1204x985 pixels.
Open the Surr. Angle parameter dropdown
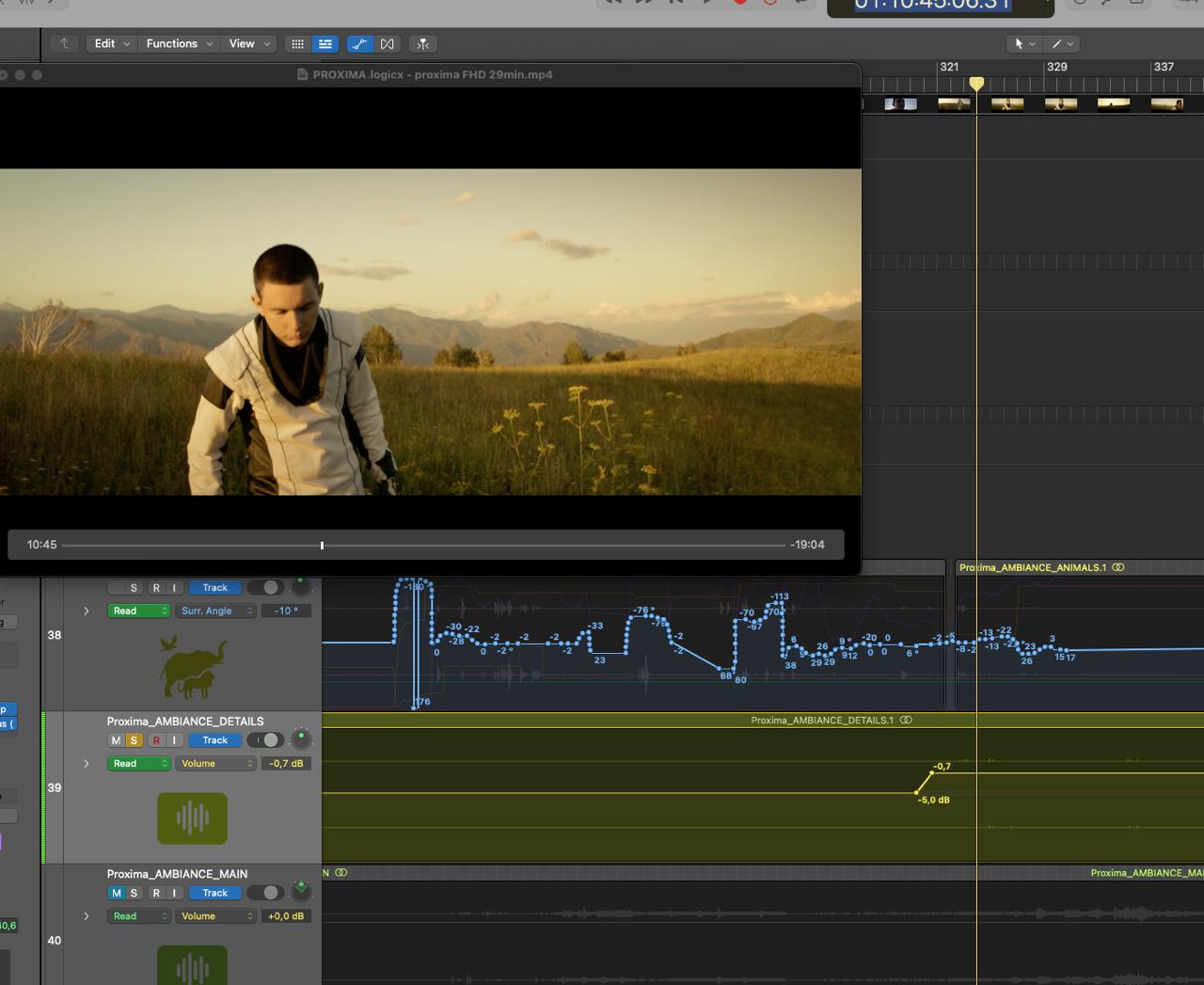click(215, 611)
